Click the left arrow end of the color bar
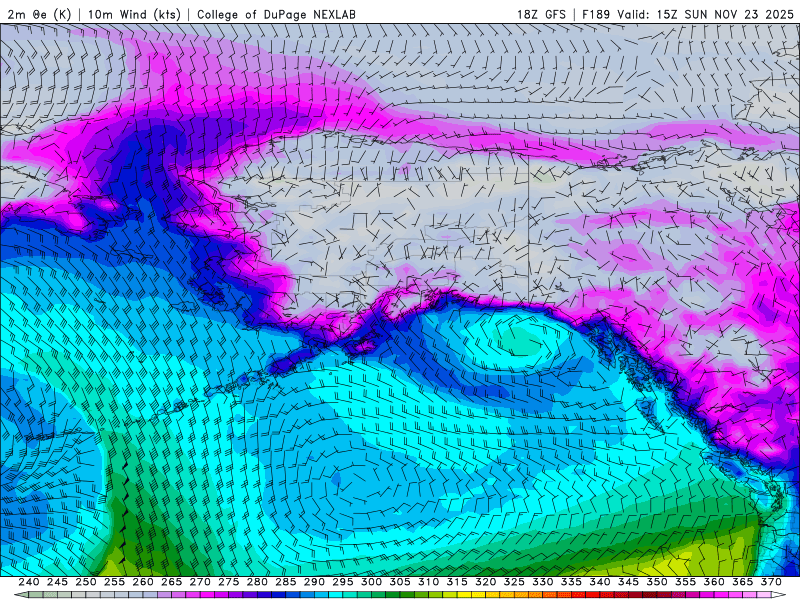 21,595
